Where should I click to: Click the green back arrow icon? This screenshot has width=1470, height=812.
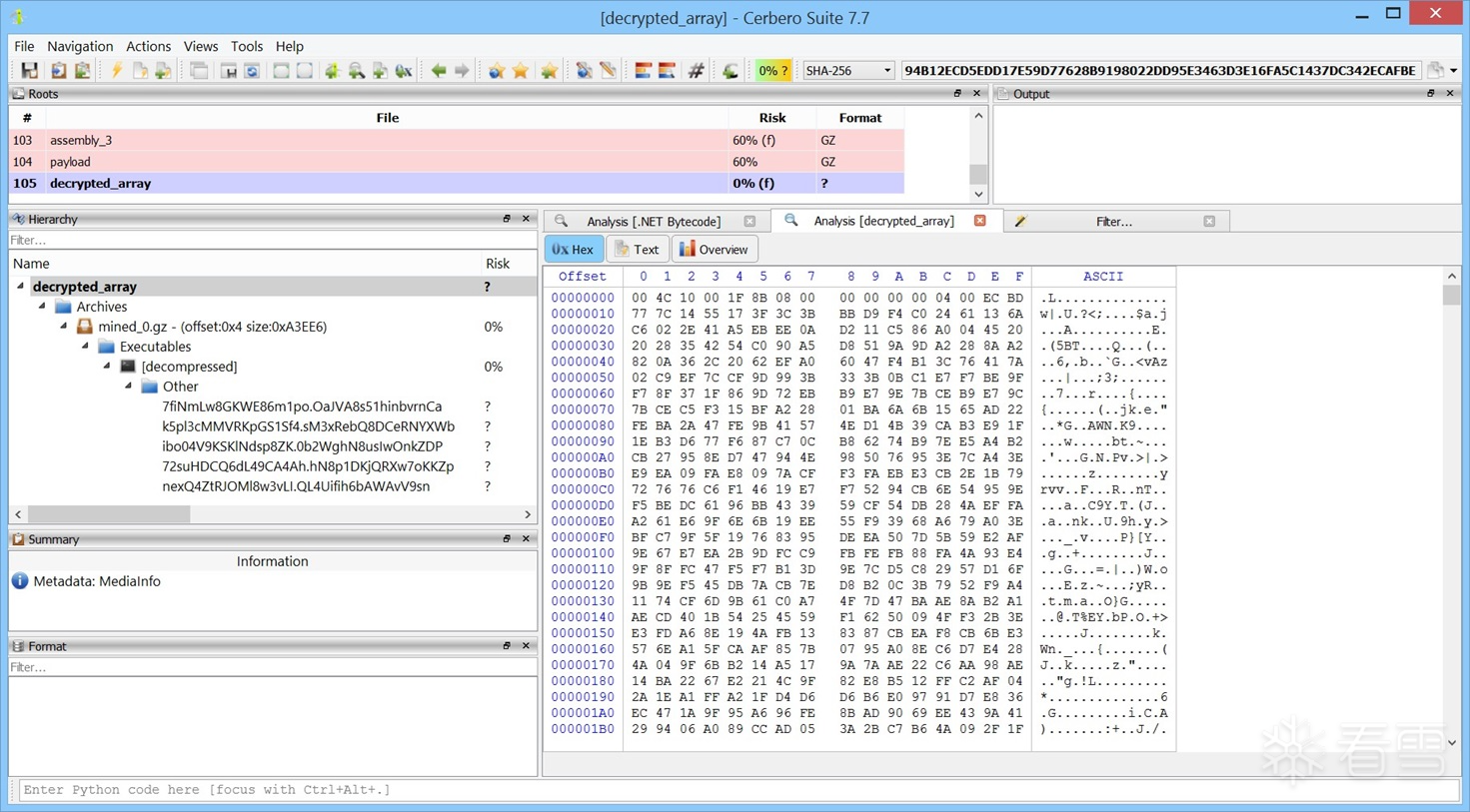coord(438,71)
